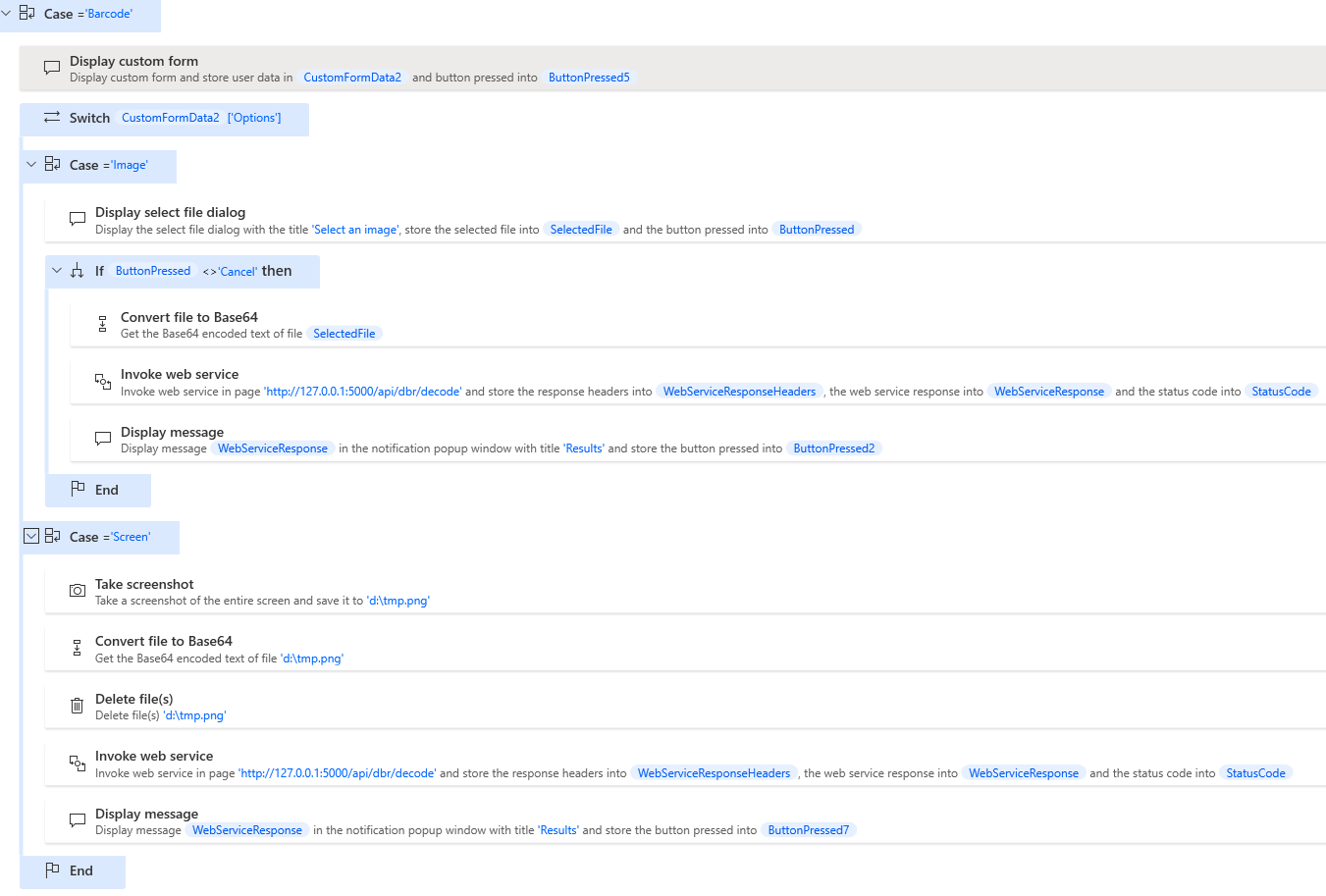This screenshot has height=896, width=1326.
Task: Click the Switch action arrows icon
Action: 52,118
